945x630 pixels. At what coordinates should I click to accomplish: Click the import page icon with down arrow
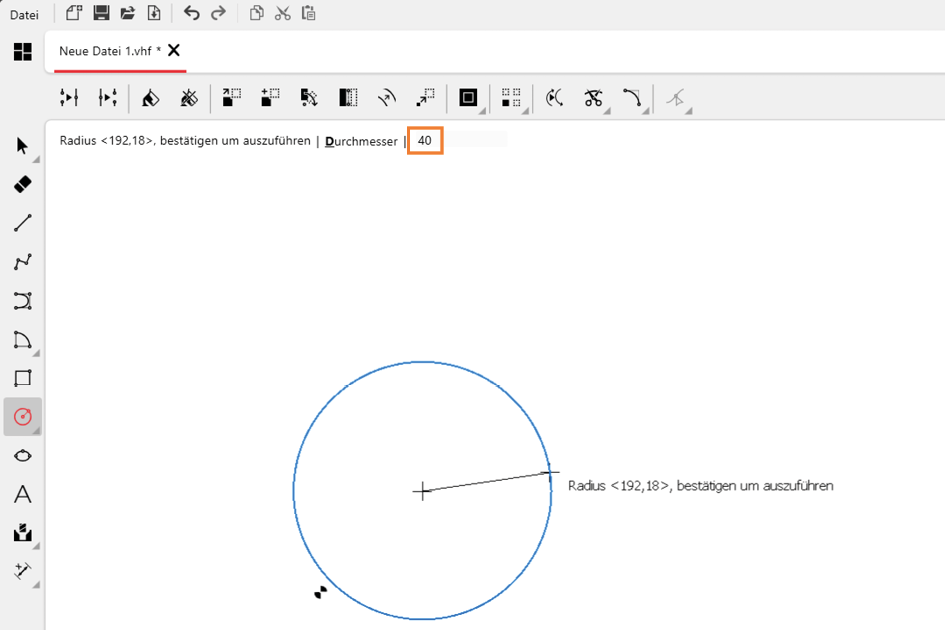(154, 13)
